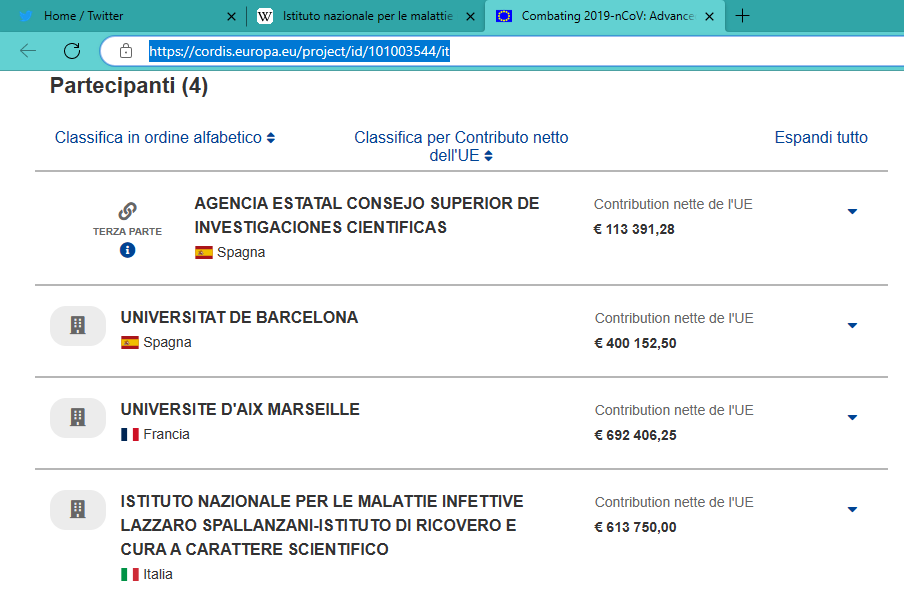Expand the Universite d'Aix Marseille row
The width and height of the screenshot is (904, 616).
pyautogui.click(x=852, y=418)
